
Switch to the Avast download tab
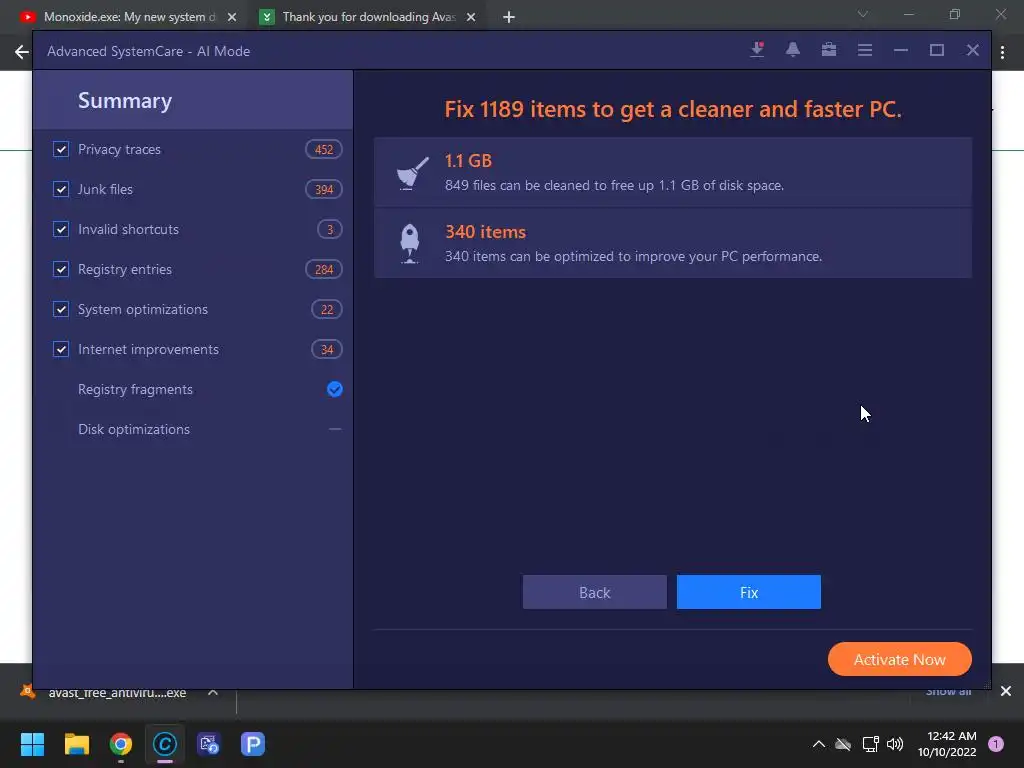tap(369, 17)
